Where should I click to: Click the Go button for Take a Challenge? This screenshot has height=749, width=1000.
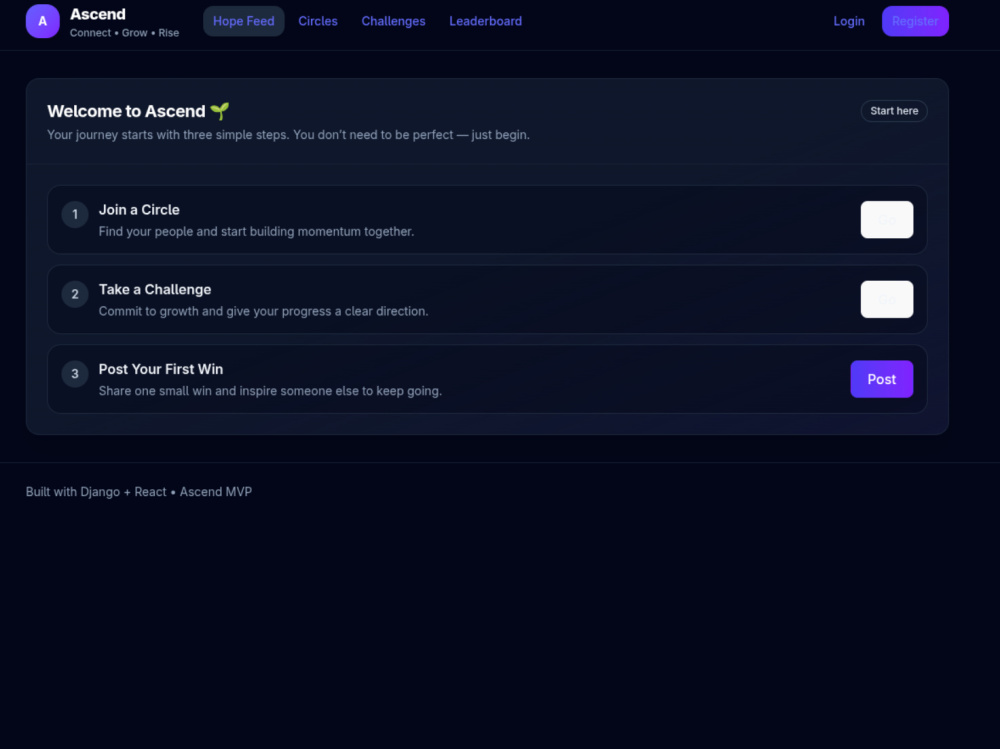[x=886, y=299]
